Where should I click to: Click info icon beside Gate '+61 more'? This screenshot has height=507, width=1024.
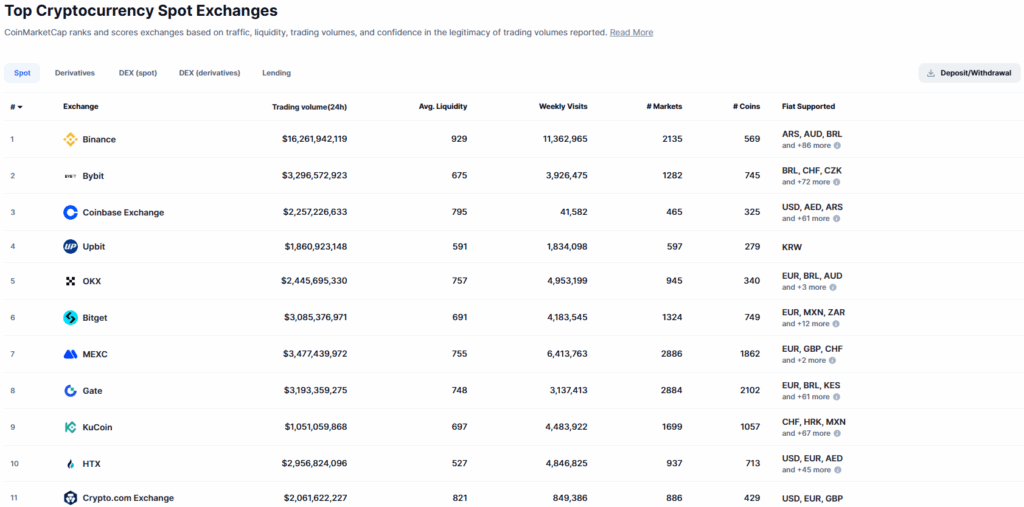point(837,397)
